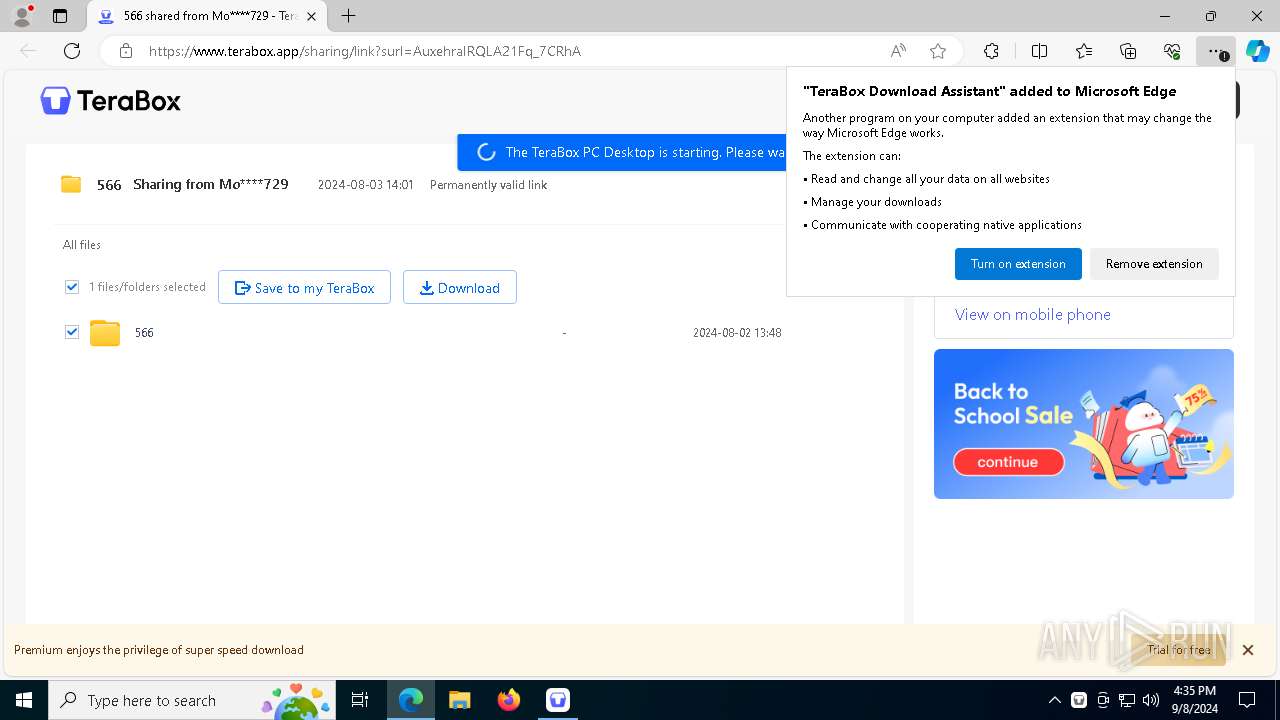This screenshot has width=1280, height=720.
Task: Click the TeraBox logo
Action: coord(110,100)
